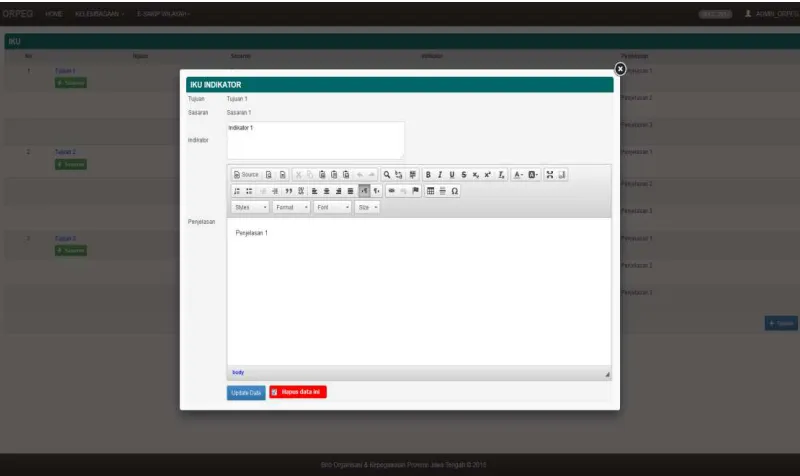The height and width of the screenshot is (476, 800).
Task: Open Find with the magnifier icon
Action: pos(387,174)
